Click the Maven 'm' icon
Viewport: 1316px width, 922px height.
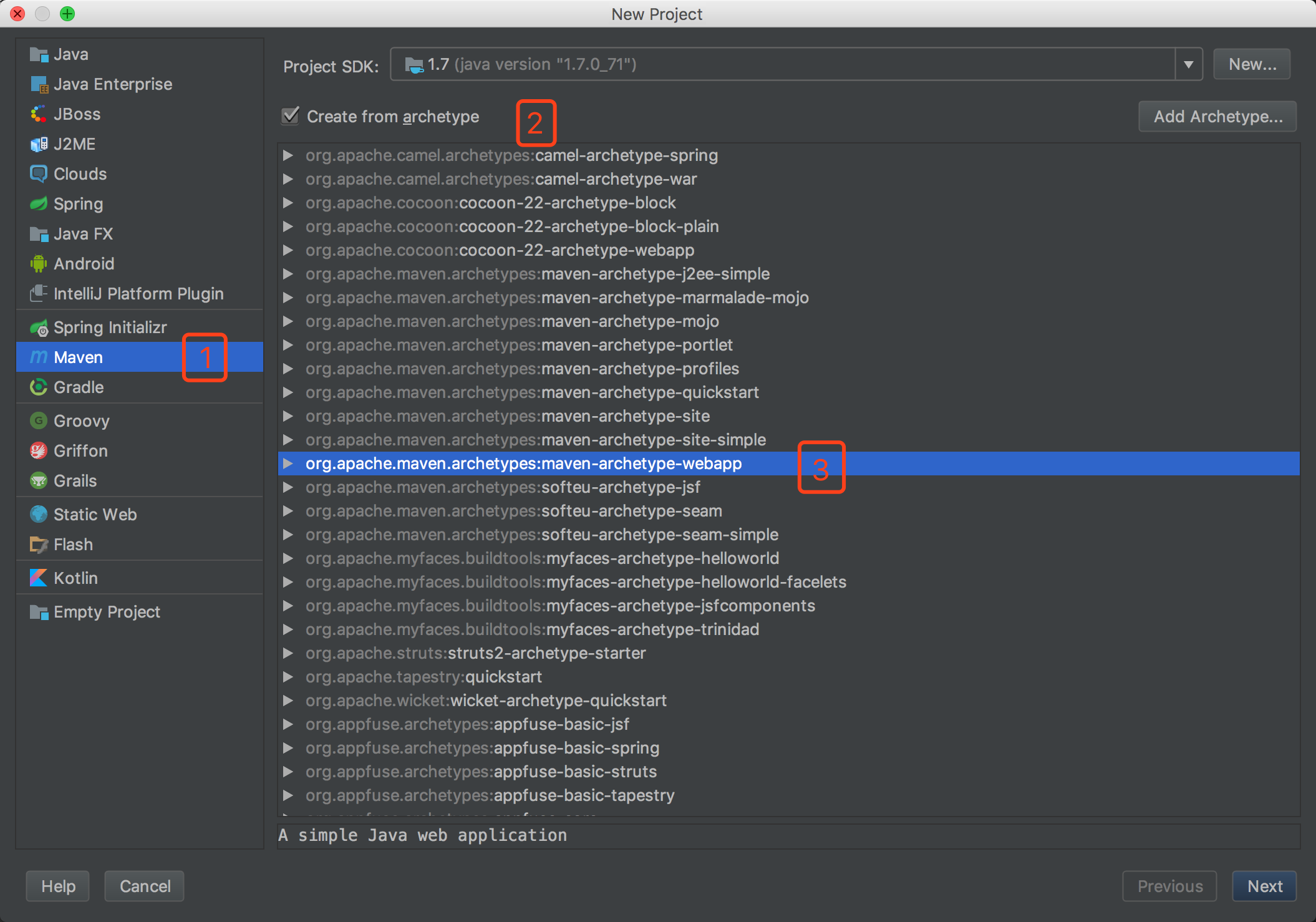[39, 357]
